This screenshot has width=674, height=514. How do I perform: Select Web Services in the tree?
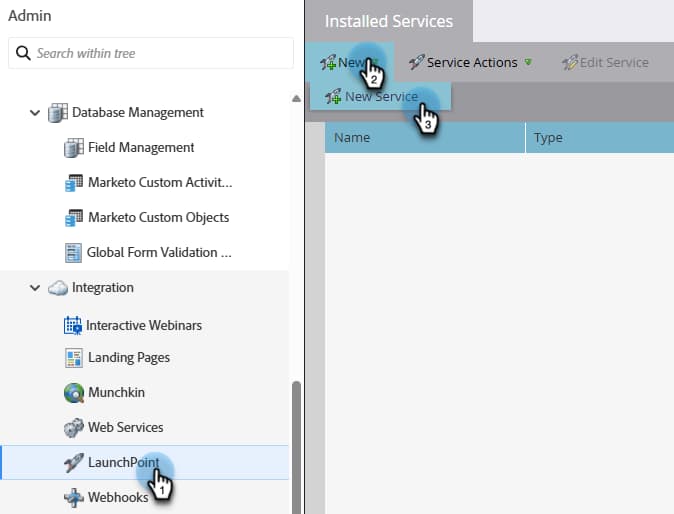click(x=126, y=427)
